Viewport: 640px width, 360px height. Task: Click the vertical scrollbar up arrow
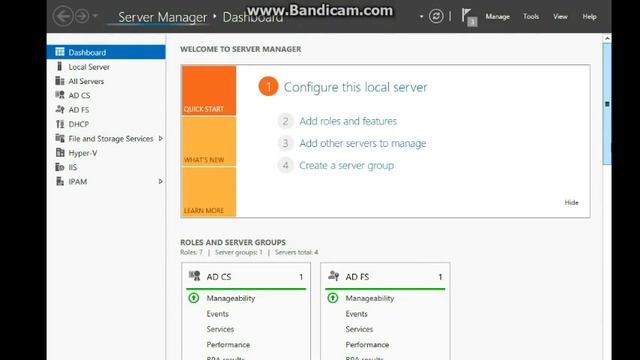607,38
